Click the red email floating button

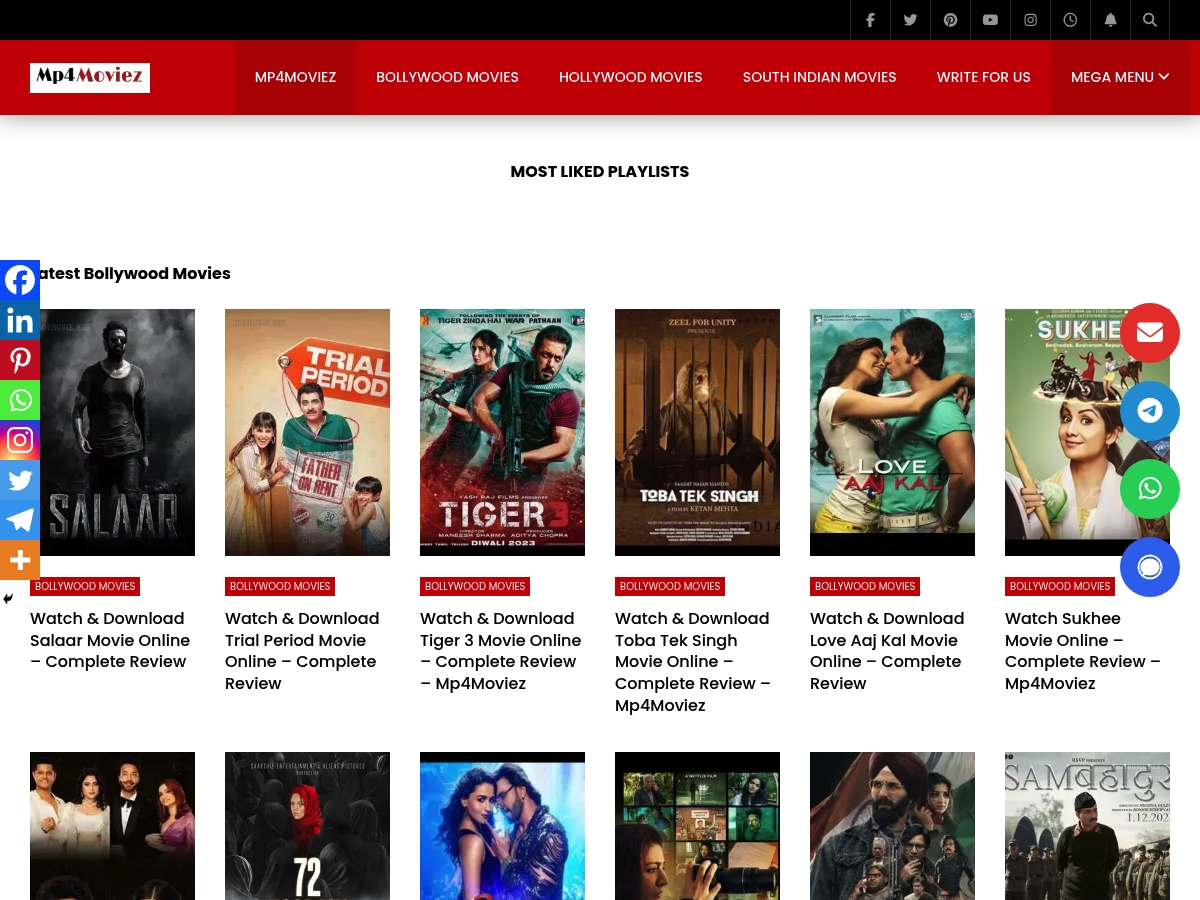1150,333
